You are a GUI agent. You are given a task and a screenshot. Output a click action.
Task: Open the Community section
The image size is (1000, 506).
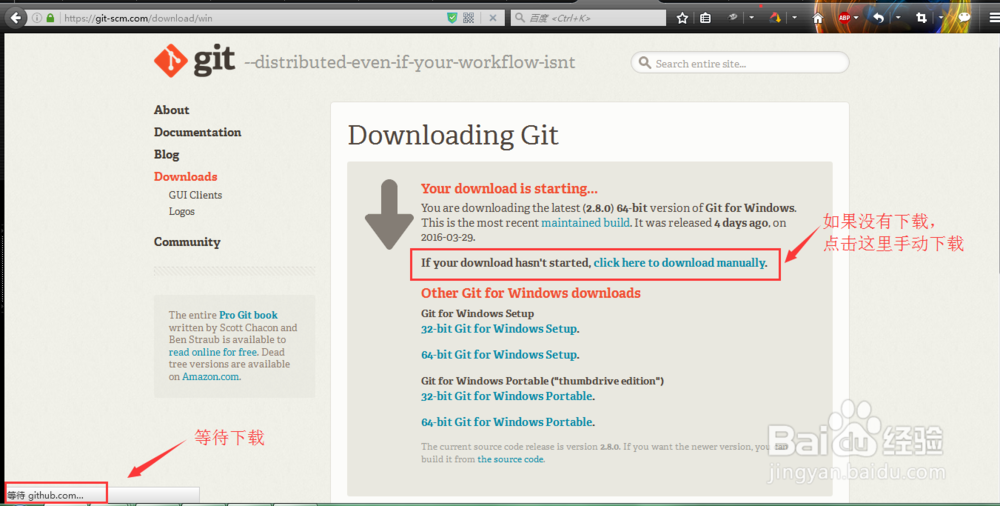point(187,242)
